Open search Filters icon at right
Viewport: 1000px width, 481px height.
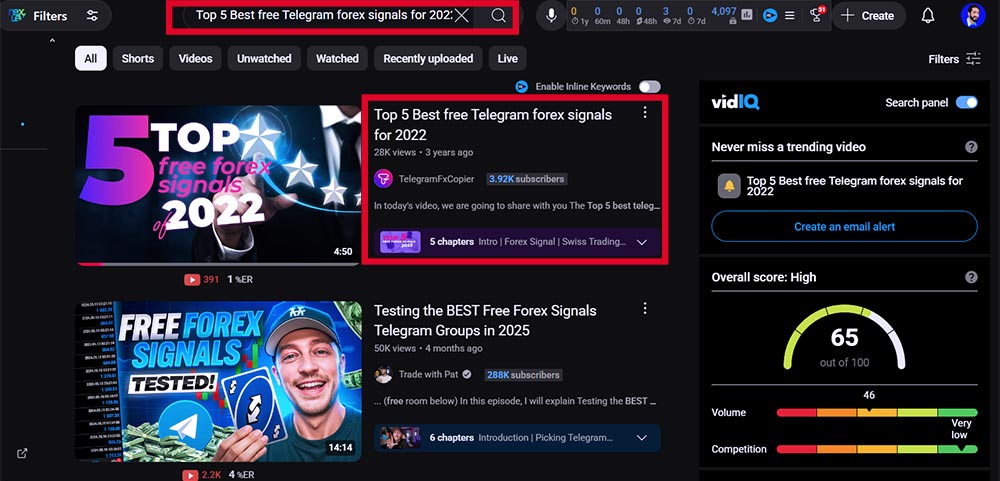[973, 59]
